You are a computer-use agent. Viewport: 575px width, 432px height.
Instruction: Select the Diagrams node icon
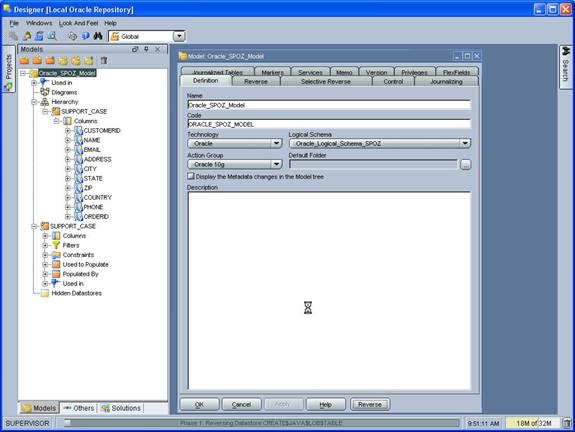45,92
